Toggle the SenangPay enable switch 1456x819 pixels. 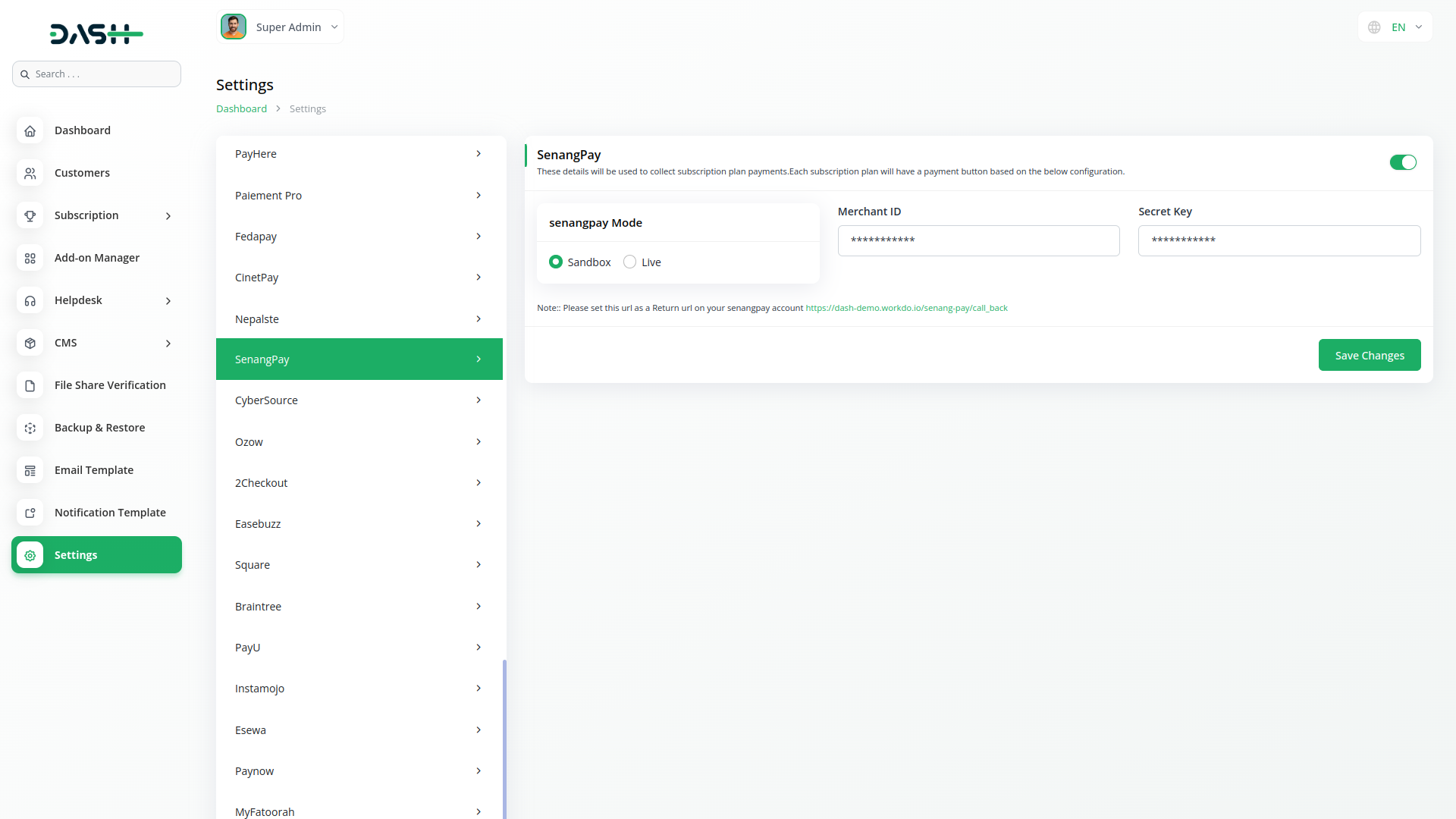[1403, 162]
